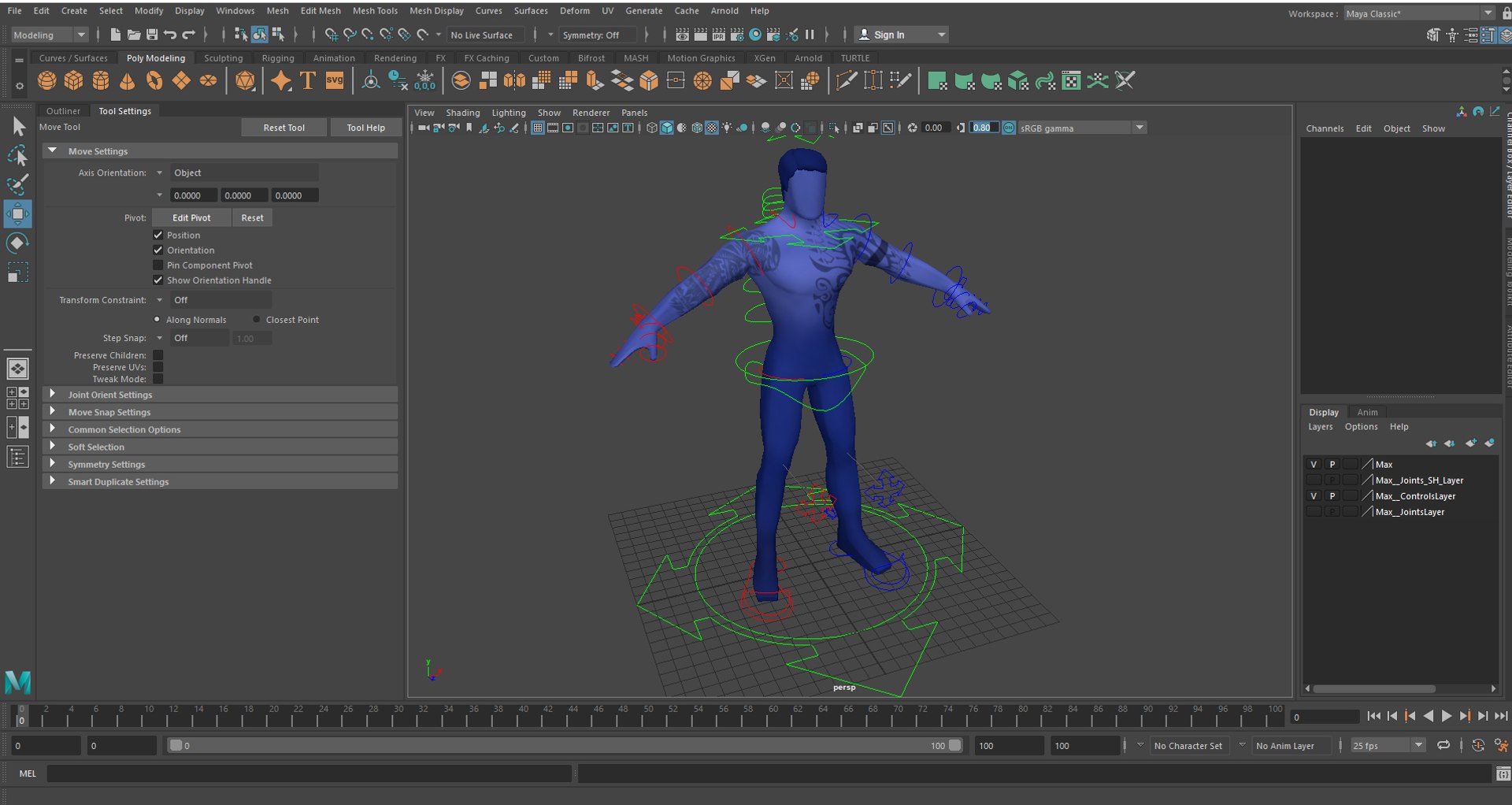
Task: Create a polygon torus from the shelf
Action: pos(154,80)
